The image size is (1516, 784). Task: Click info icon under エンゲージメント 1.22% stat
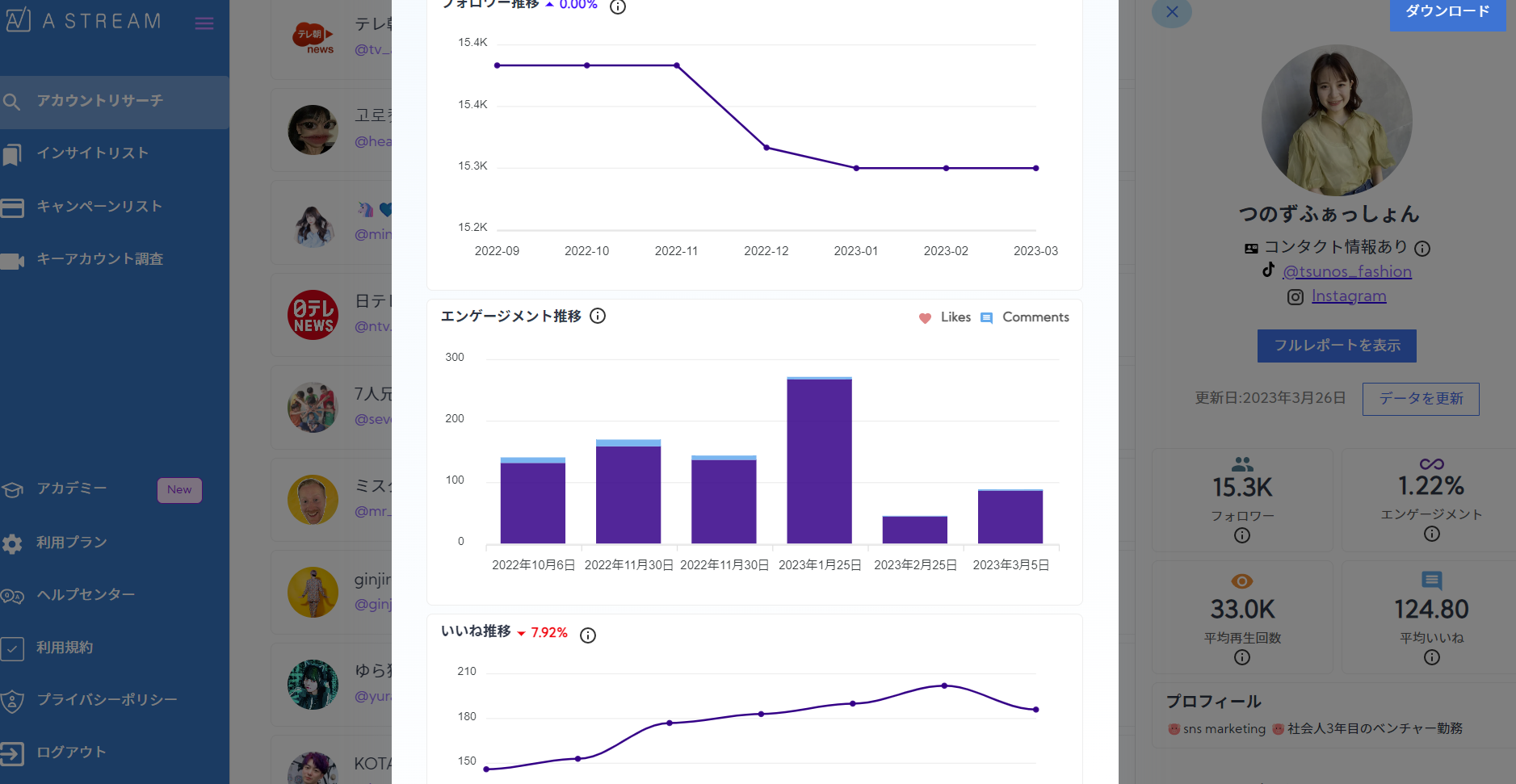point(1432,534)
